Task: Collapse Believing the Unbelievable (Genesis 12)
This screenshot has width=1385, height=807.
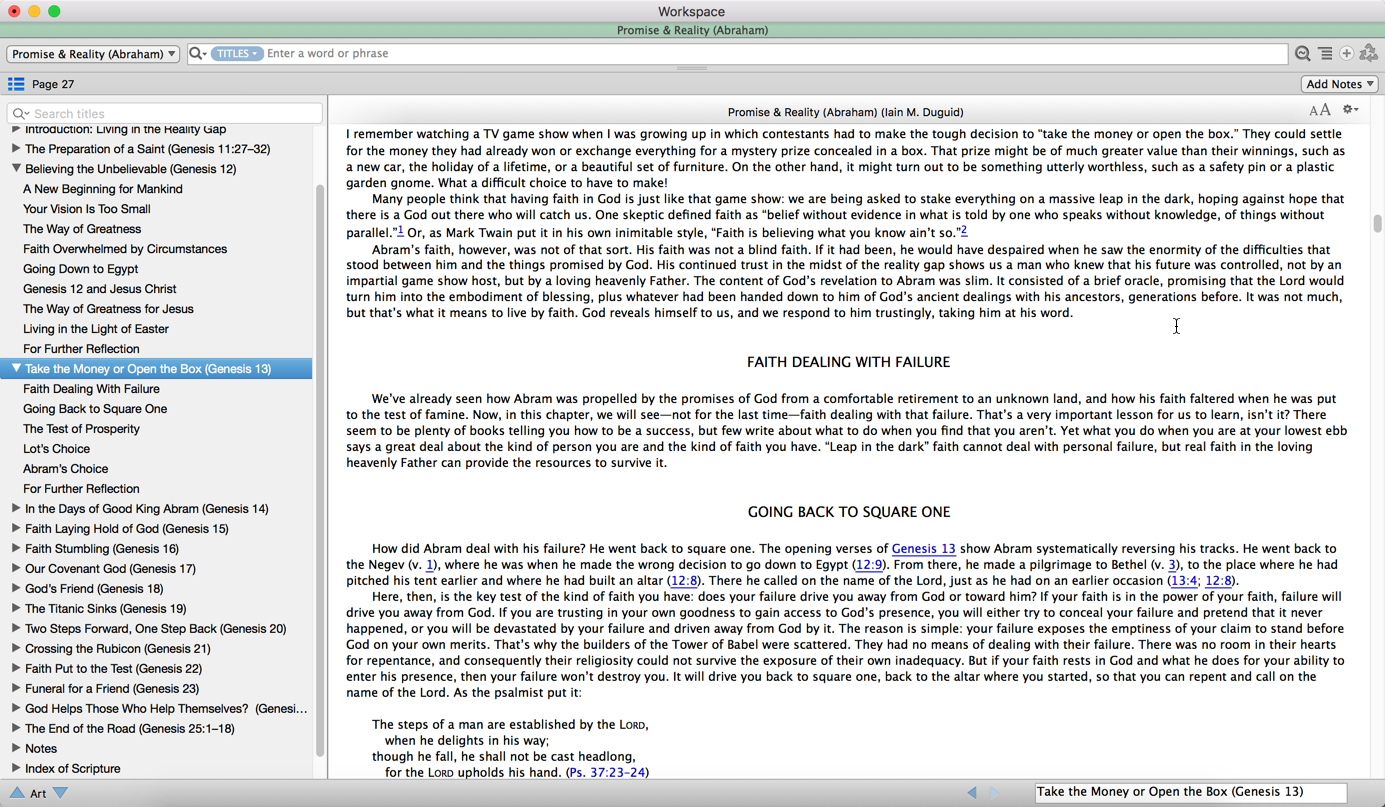Action: (16, 168)
